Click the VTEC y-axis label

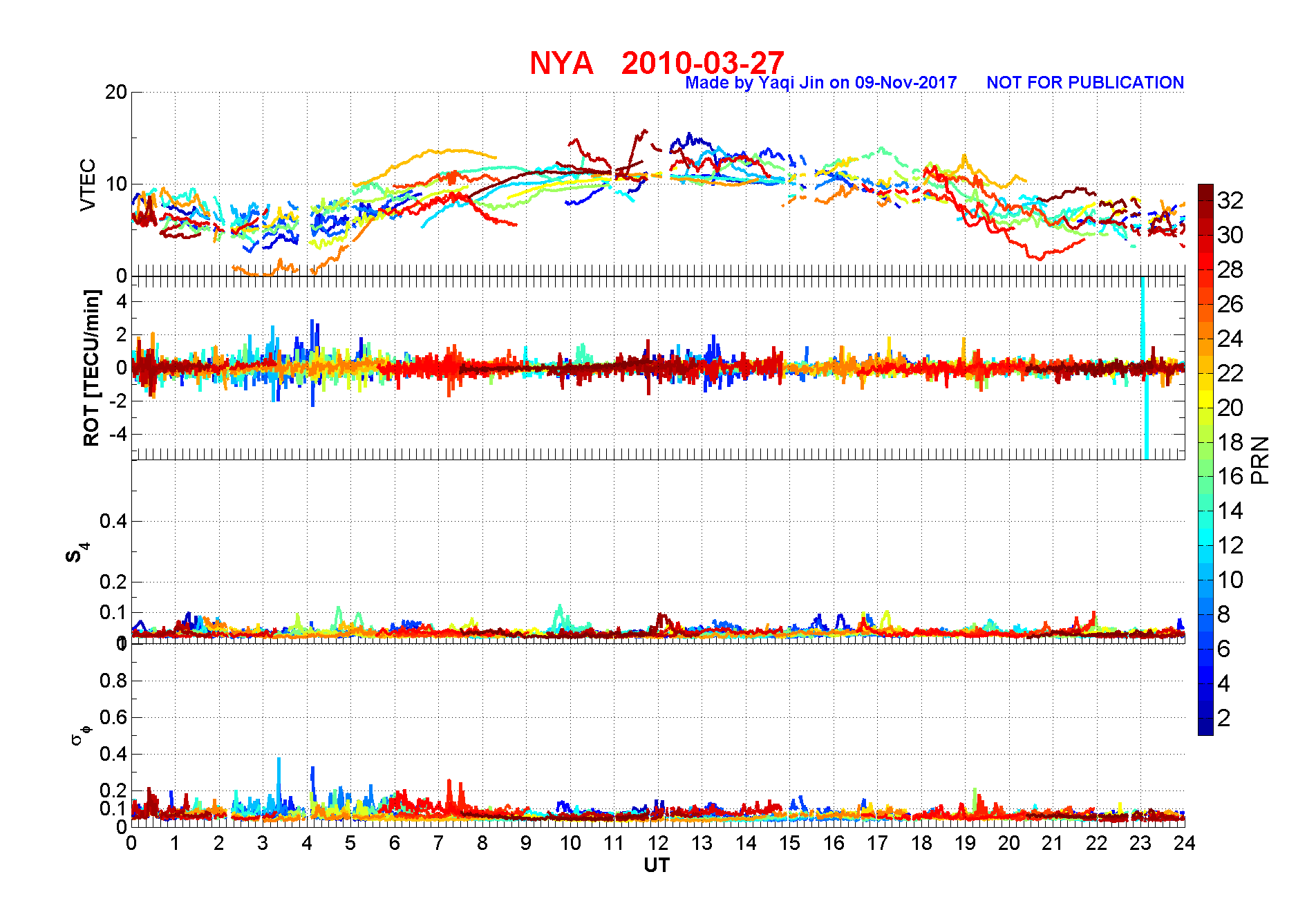(88, 184)
